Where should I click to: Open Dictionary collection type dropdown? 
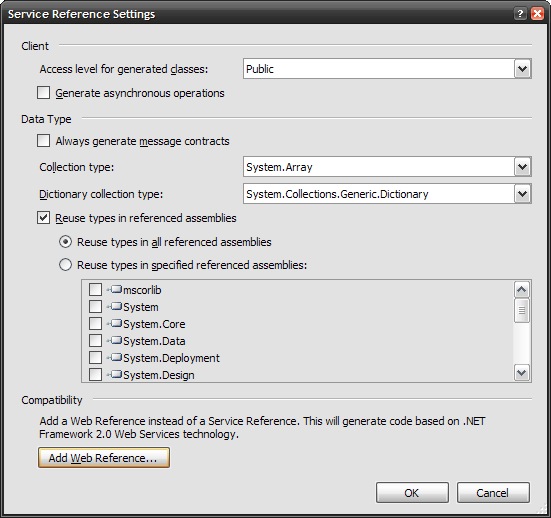point(523,194)
